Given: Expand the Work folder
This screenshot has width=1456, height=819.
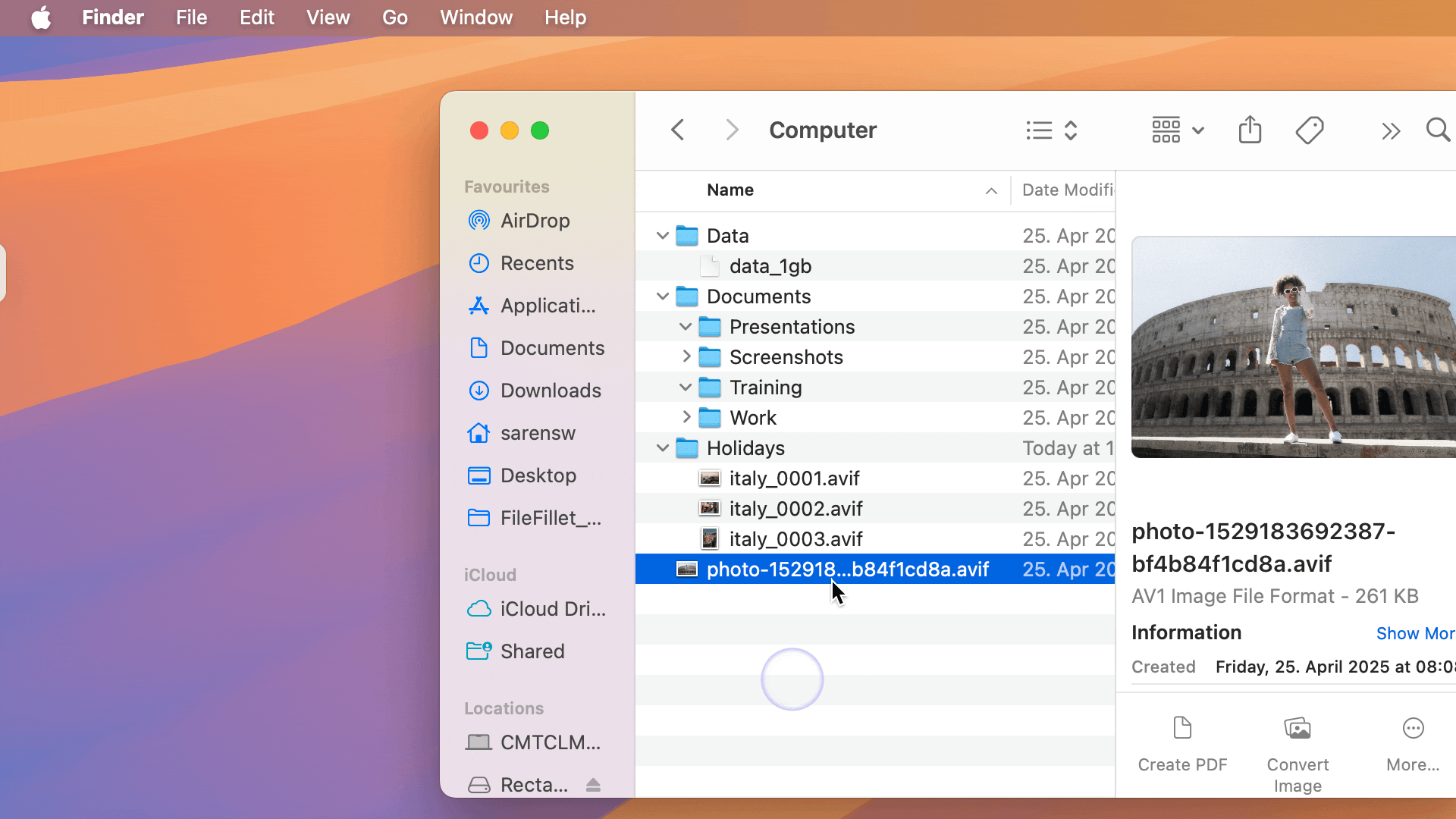Looking at the screenshot, I should (686, 417).
